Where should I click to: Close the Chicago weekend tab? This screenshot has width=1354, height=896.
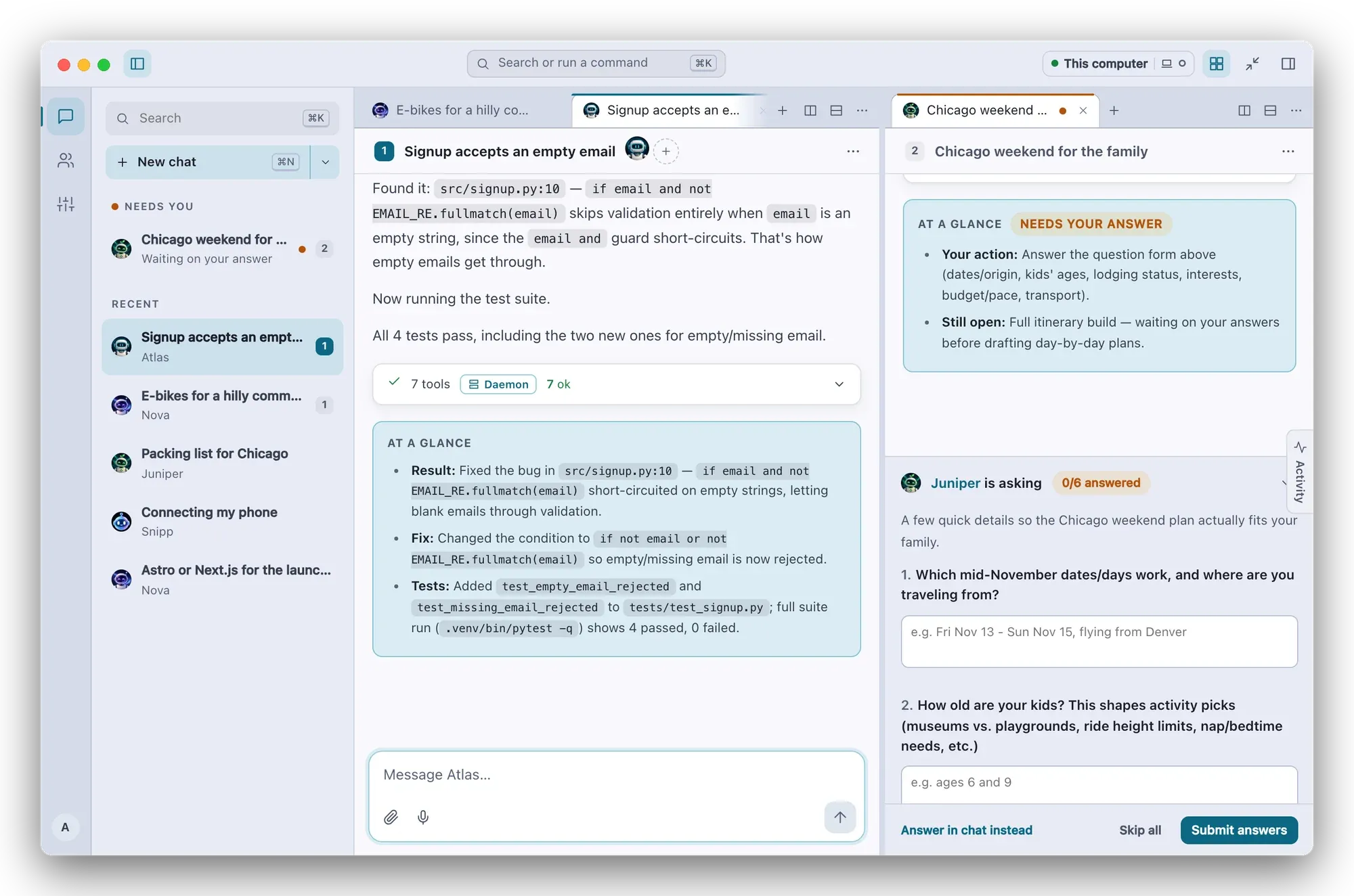click(1083, 110)
